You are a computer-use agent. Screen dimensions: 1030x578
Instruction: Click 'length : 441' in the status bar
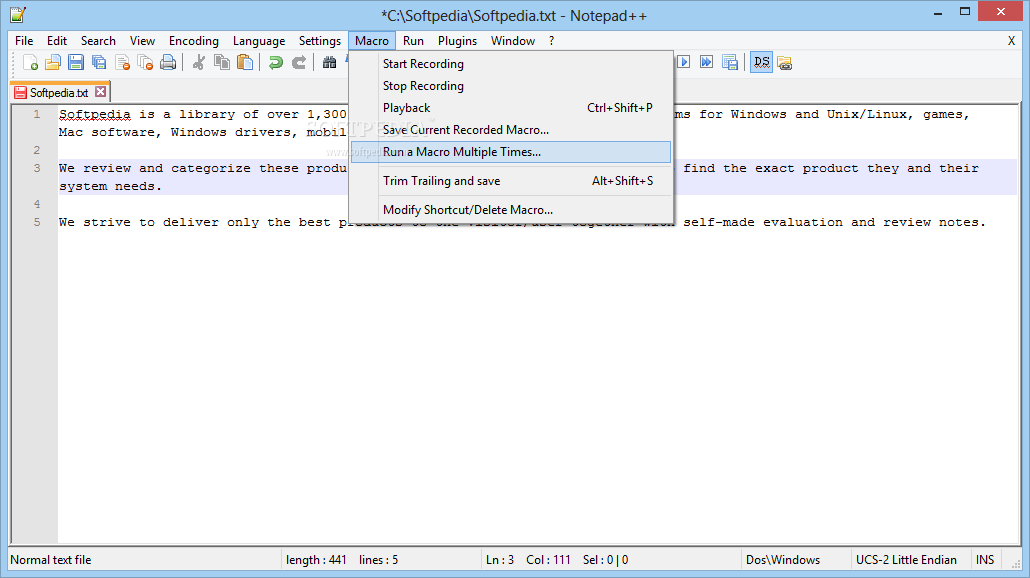316,560
